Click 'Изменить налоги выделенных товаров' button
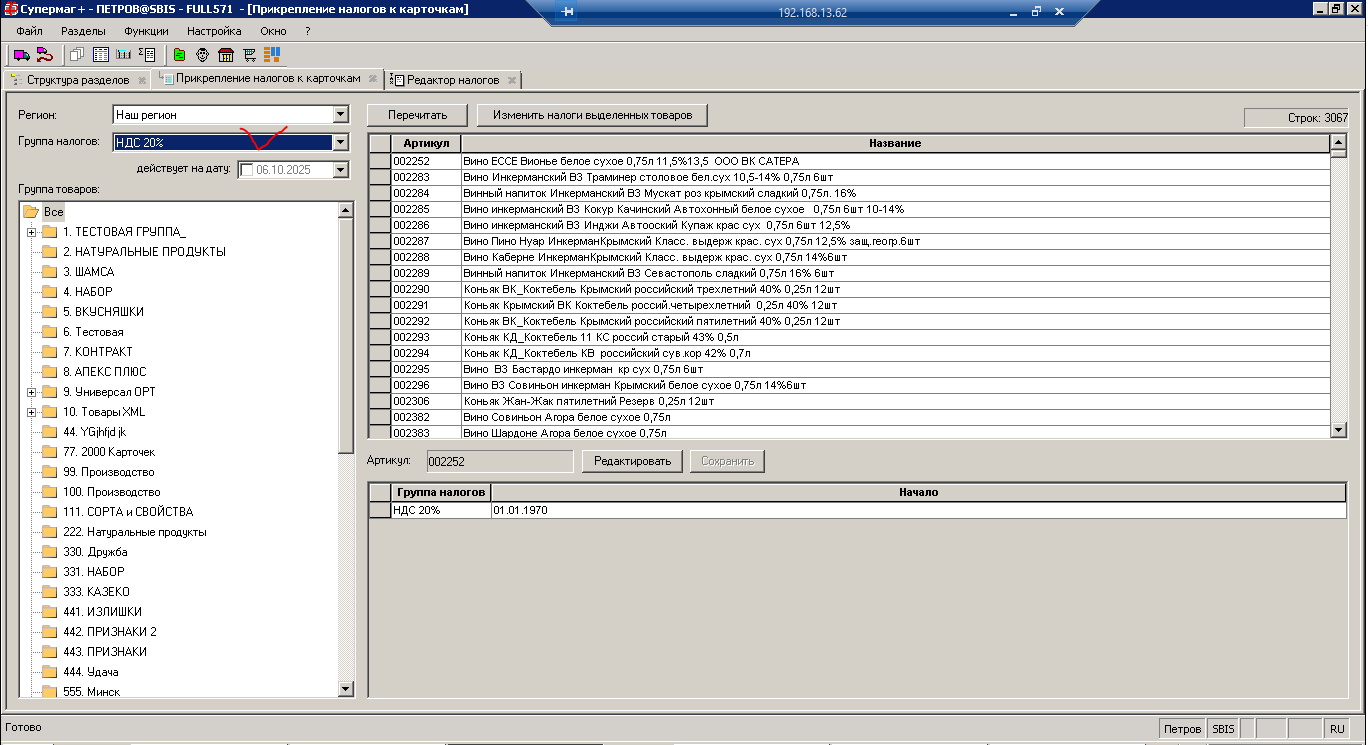 (592, 115)
